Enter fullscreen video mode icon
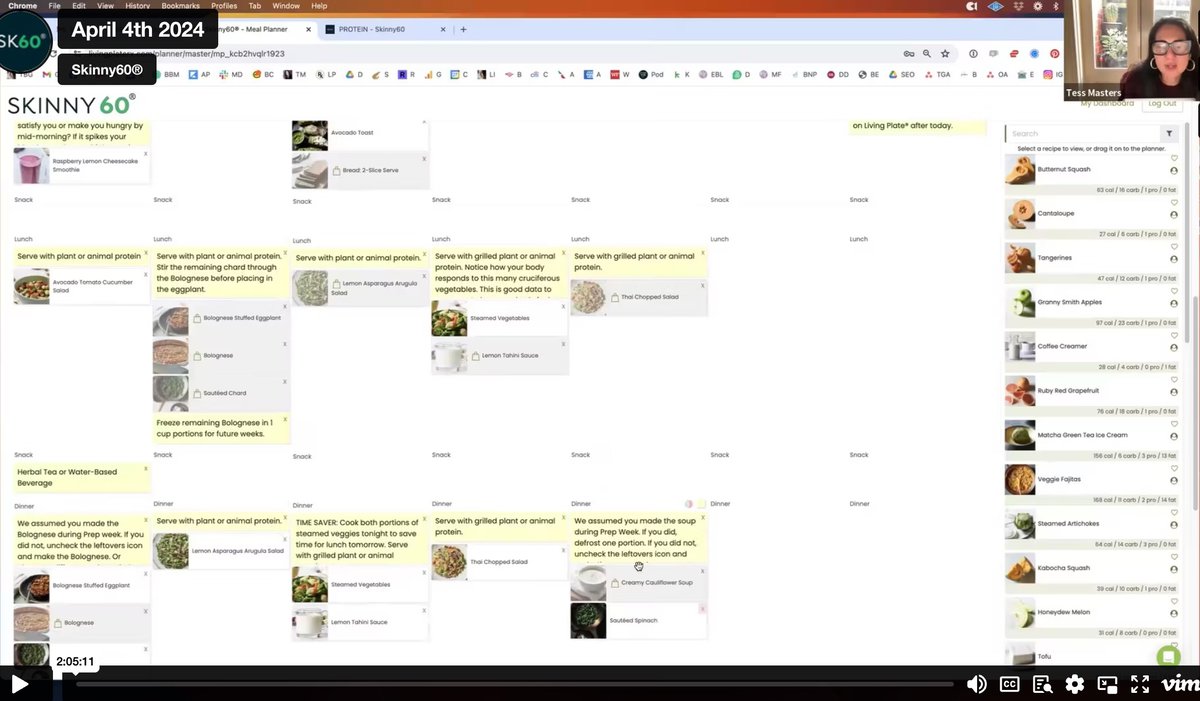The width and height of the screenshot is (1200, 701). coord(1139,685)
